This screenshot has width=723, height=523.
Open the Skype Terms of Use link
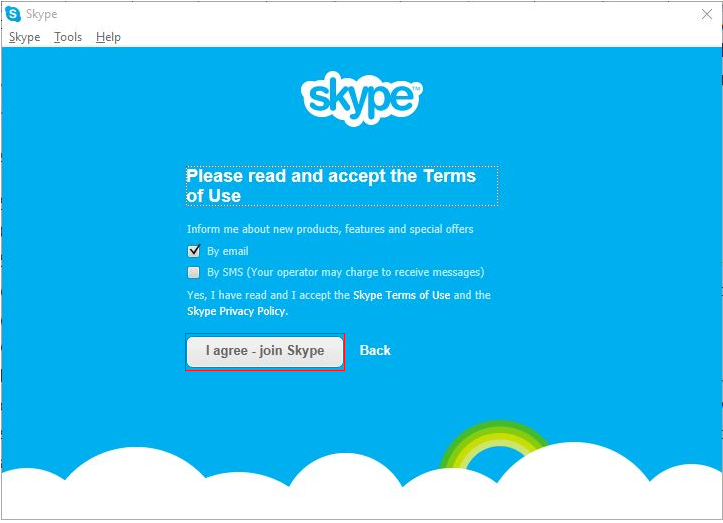point(402,295)
